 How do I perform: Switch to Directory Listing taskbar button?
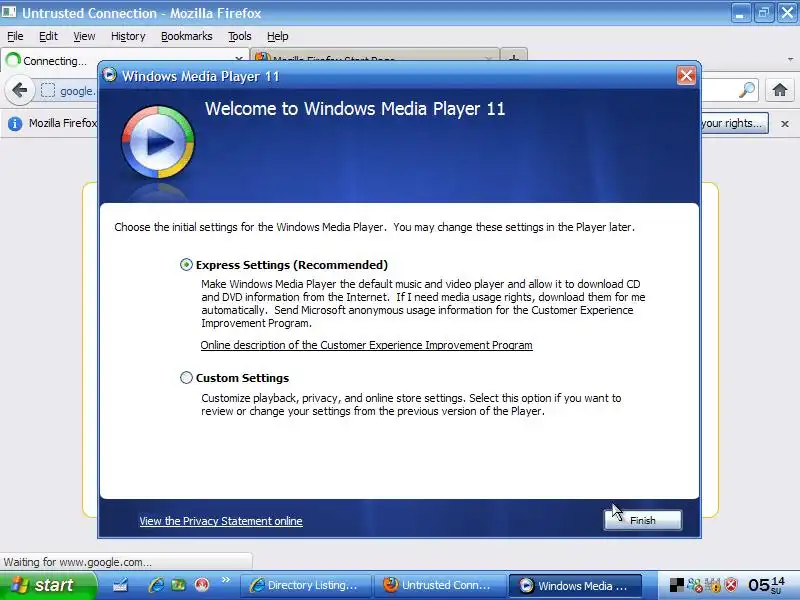[x=305, y=585]
